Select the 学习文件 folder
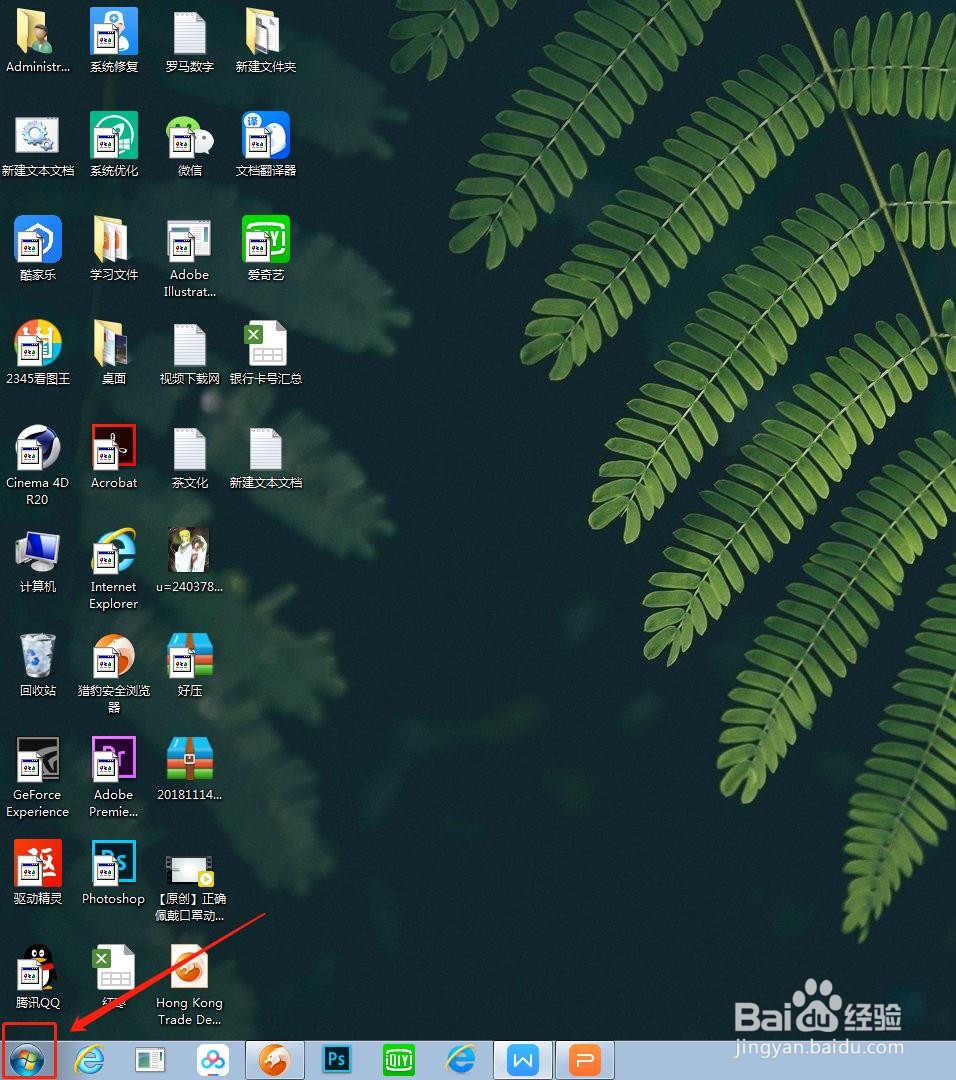956x1080 pixels. tap(114, 248)
